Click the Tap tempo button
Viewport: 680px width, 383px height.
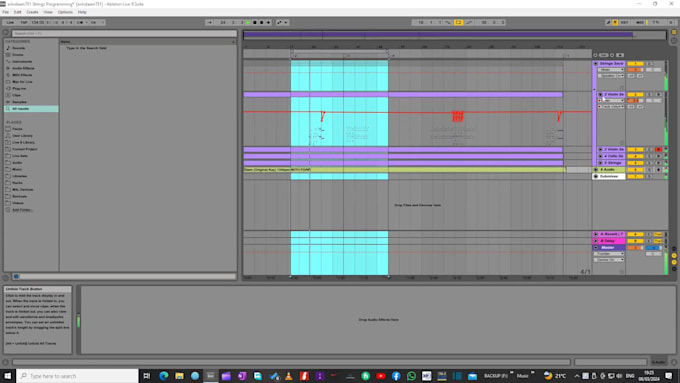24,23
